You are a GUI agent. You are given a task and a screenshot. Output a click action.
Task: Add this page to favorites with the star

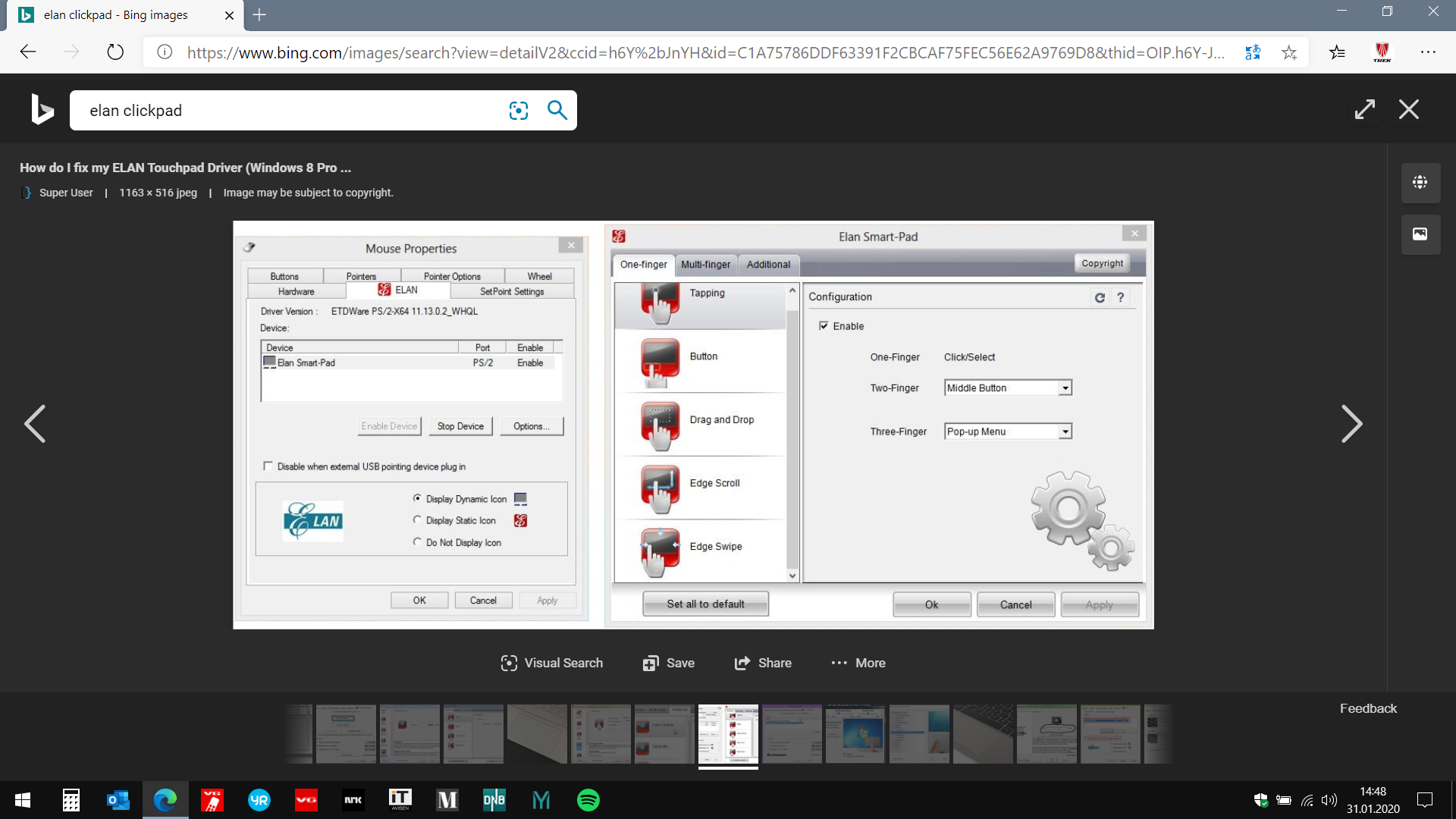point(1289,52)
